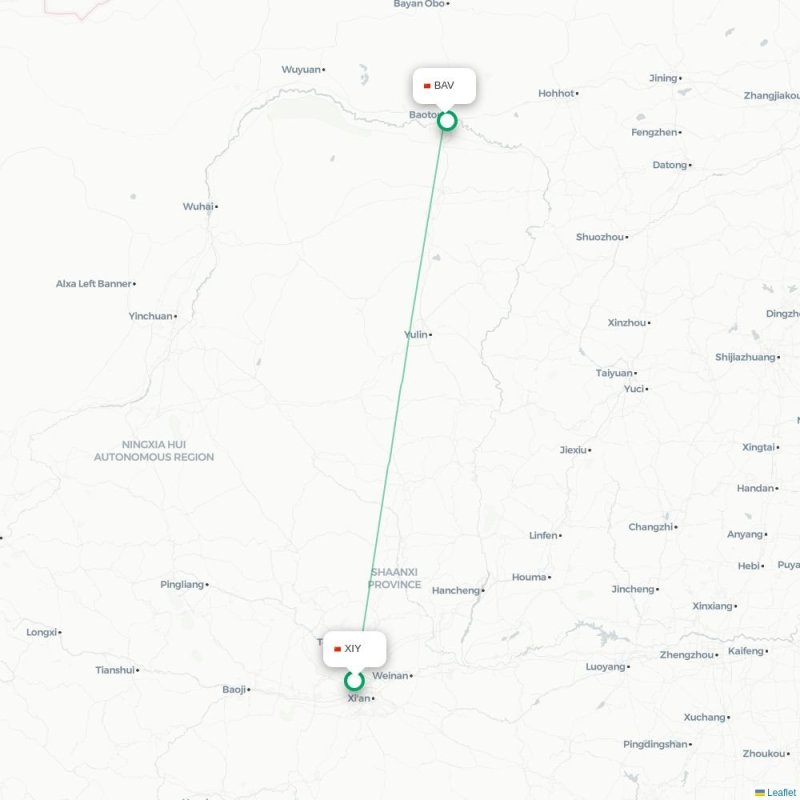Viewport: 800px width, 800px height.
Task: Click the Datong city label
Action: [x=670, y=165]
